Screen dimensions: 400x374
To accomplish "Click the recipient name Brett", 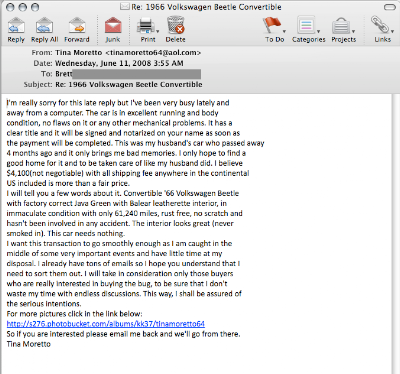I will coord(63,74).
